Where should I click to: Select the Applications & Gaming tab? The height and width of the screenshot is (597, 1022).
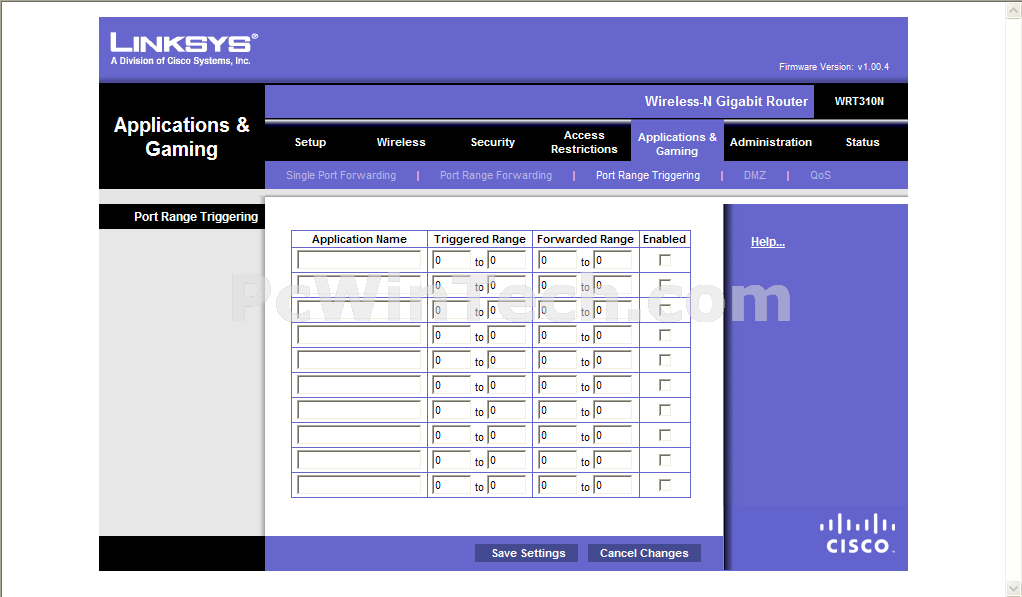point(677,143)
